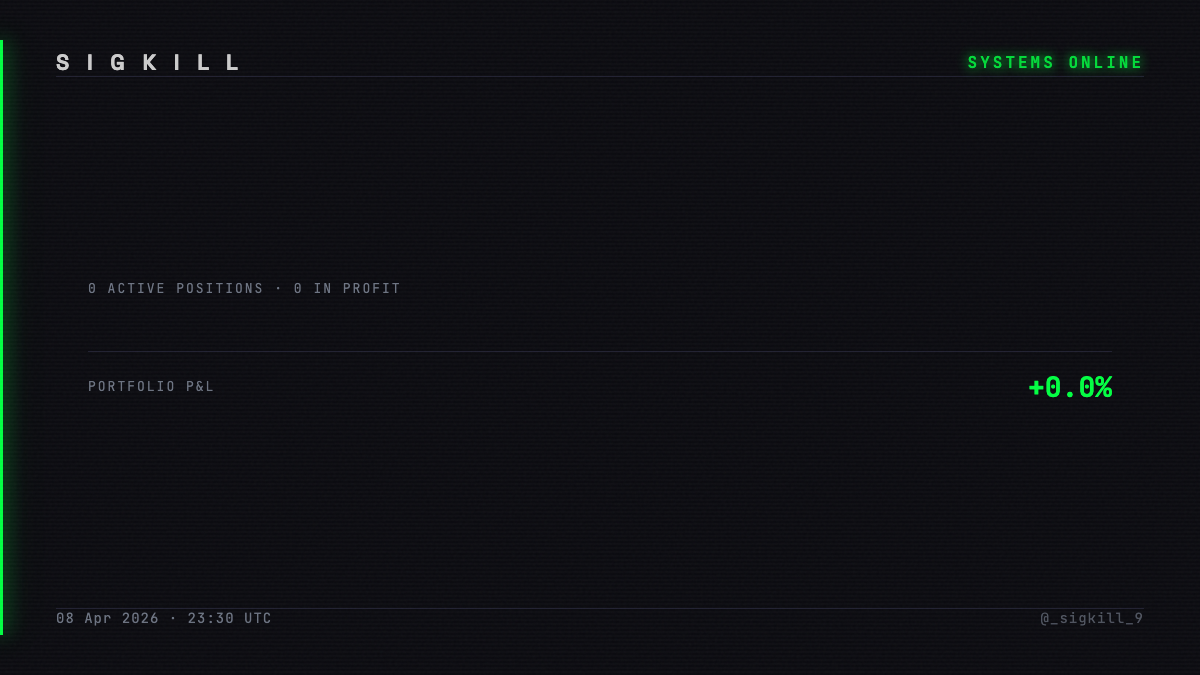Click the dot separator between positions and profit
The height and width of the screenshot is (675, 1200).
point(279,289)
